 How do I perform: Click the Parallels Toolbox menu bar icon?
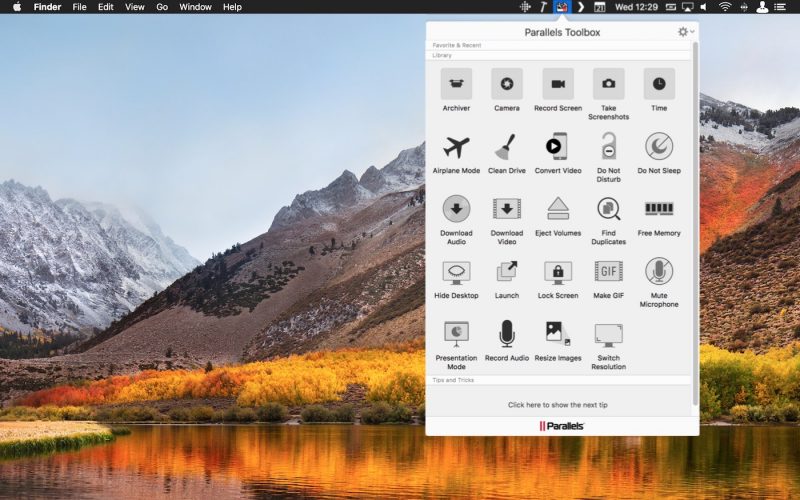point(562,7)
